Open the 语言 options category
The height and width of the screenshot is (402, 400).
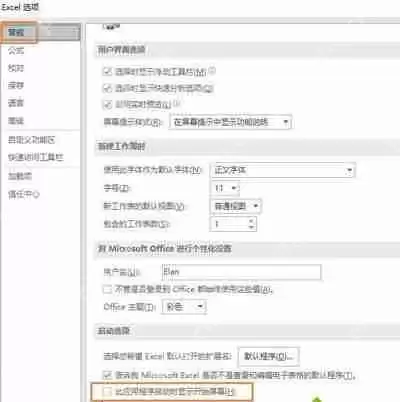(16, 103)
